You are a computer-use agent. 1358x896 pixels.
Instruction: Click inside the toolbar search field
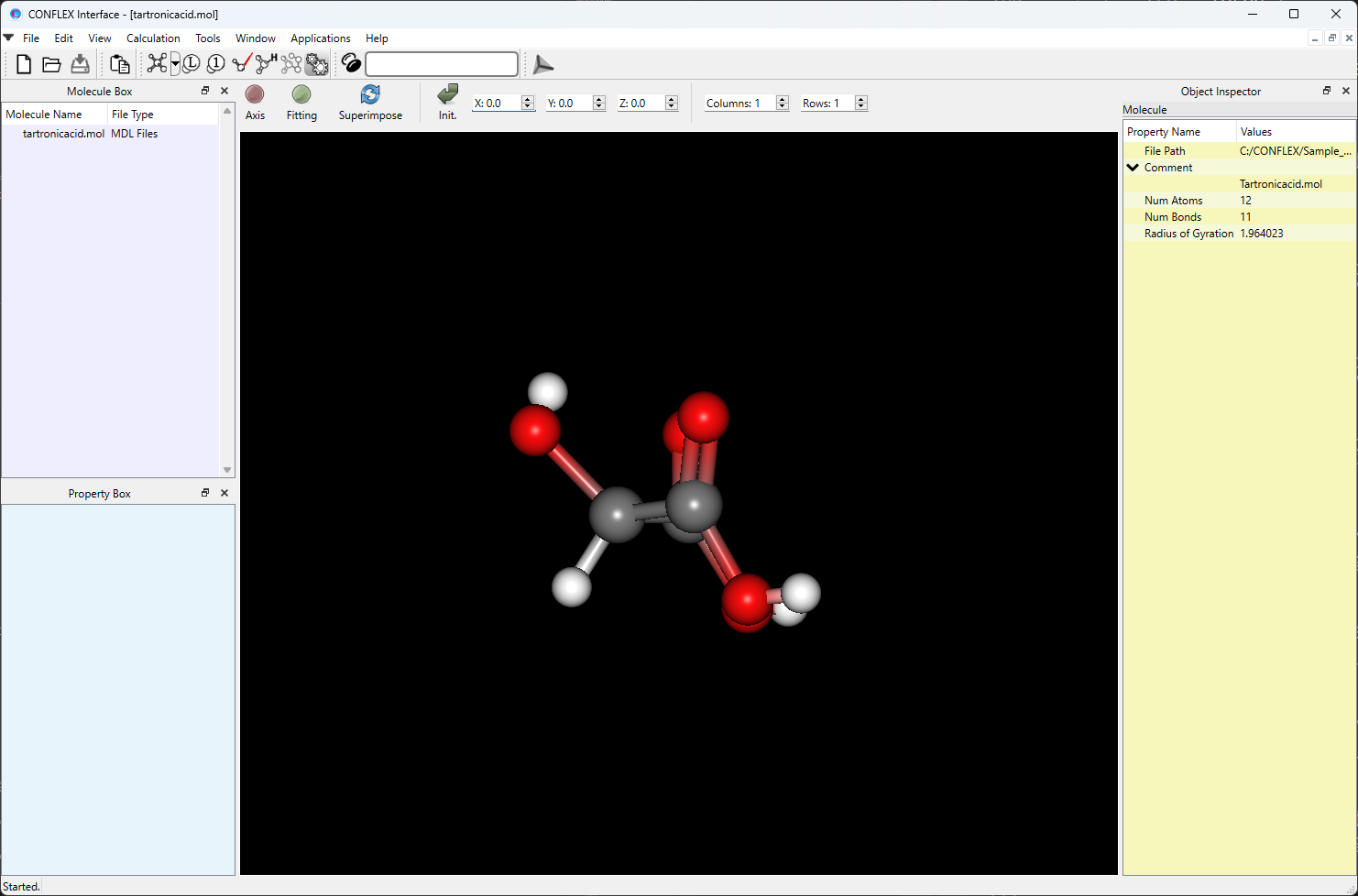pyautogui.click(x=441, y=63)
